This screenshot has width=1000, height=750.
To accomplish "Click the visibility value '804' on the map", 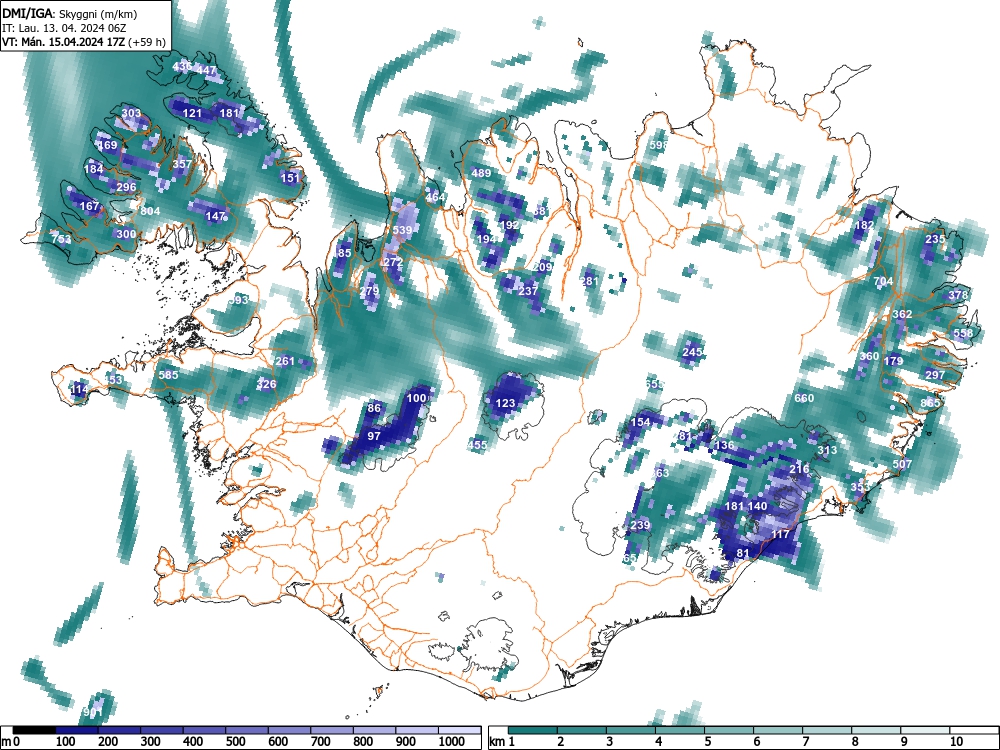I will [151, 211].
